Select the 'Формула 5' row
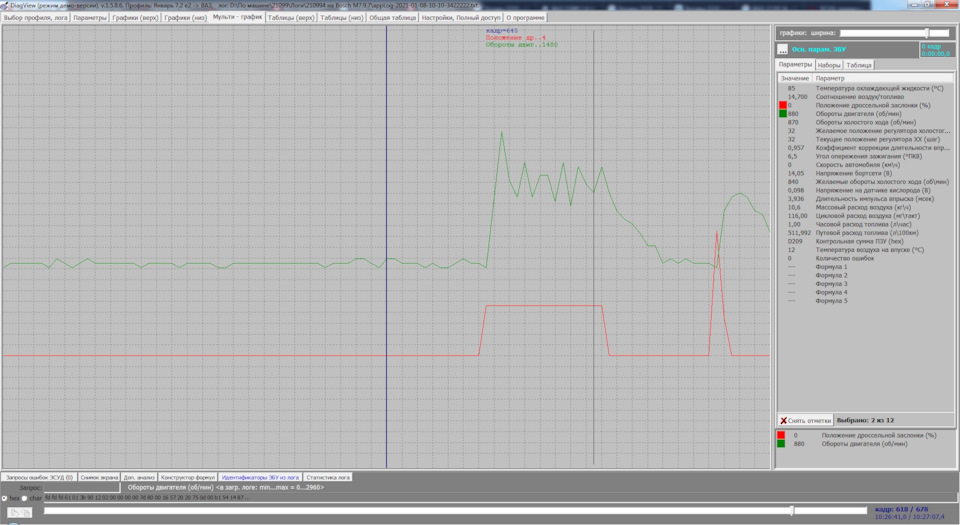The width and height of the screenshot is (960, 525). [866, 301]
